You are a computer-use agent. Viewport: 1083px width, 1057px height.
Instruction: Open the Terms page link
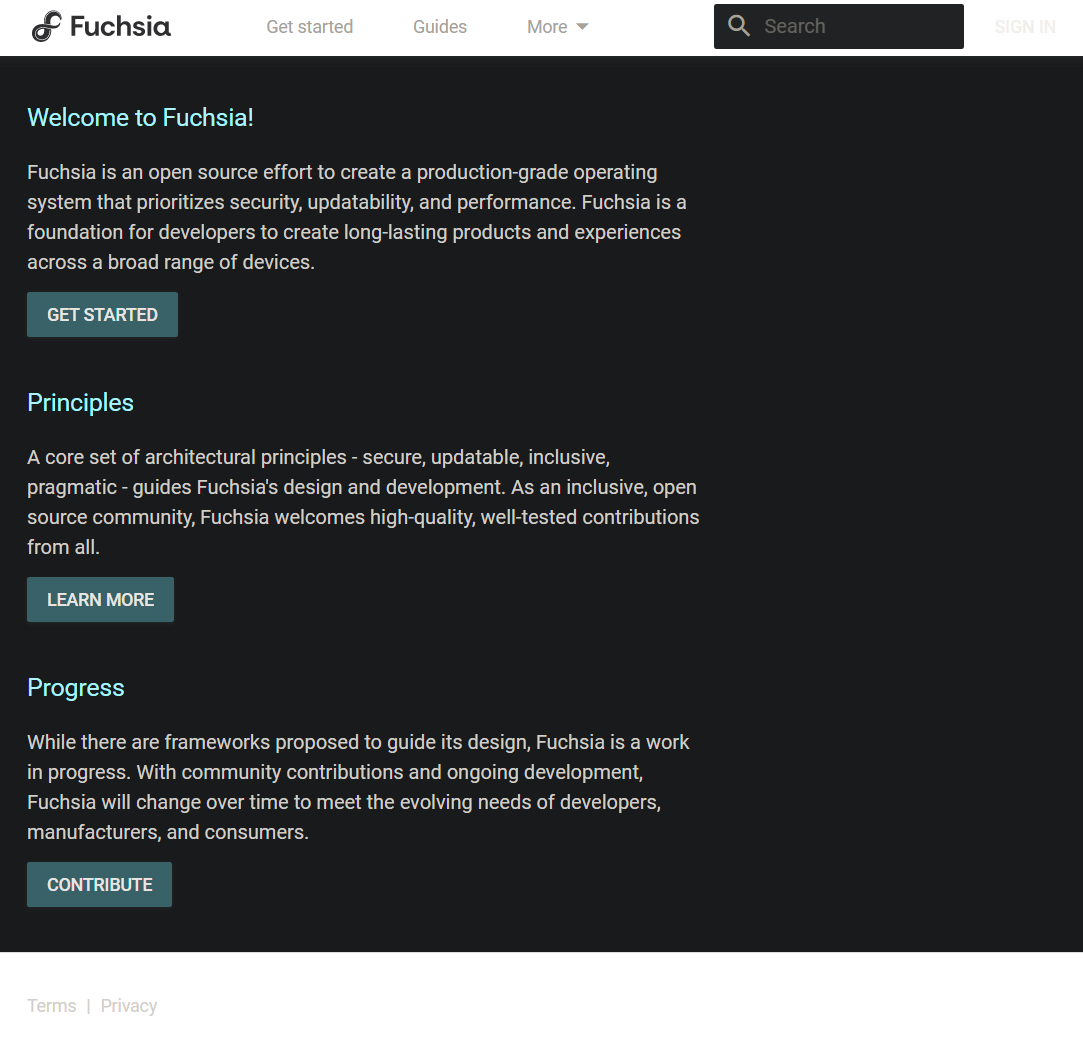(51, 1005)
